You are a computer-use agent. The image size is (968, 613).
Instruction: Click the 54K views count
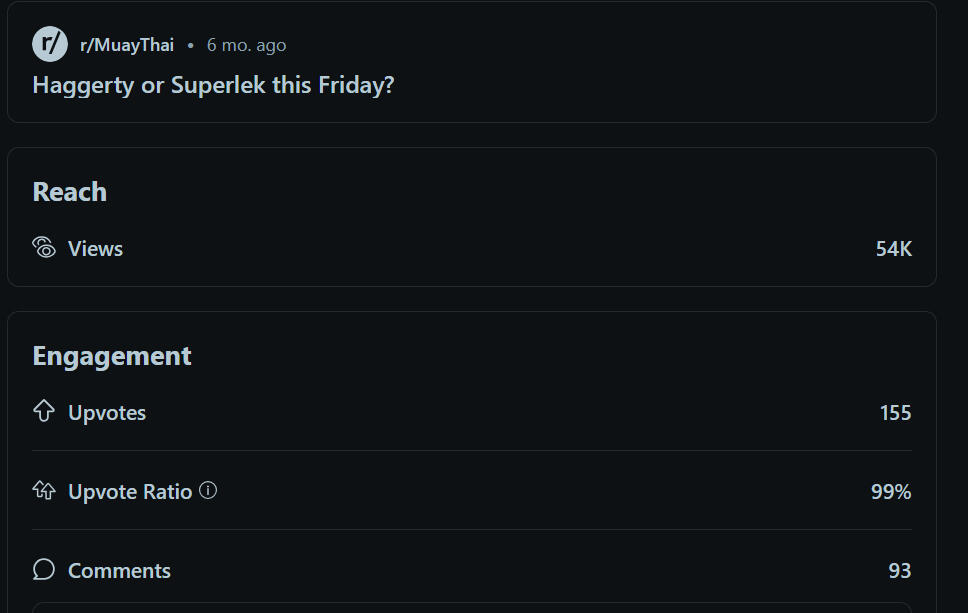[x=893, y=249]
